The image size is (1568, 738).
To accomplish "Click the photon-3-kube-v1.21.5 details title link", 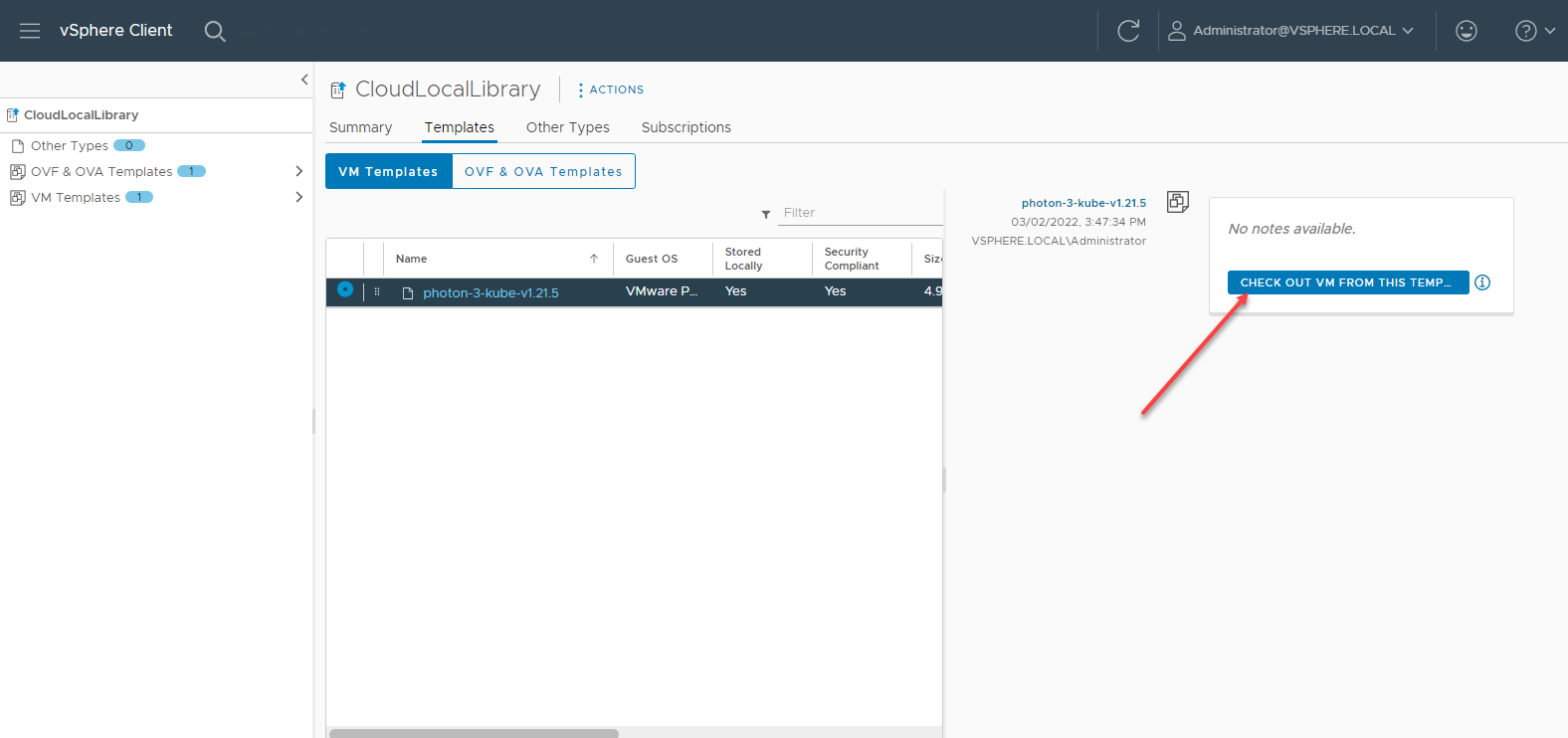I will point(1083,203).
